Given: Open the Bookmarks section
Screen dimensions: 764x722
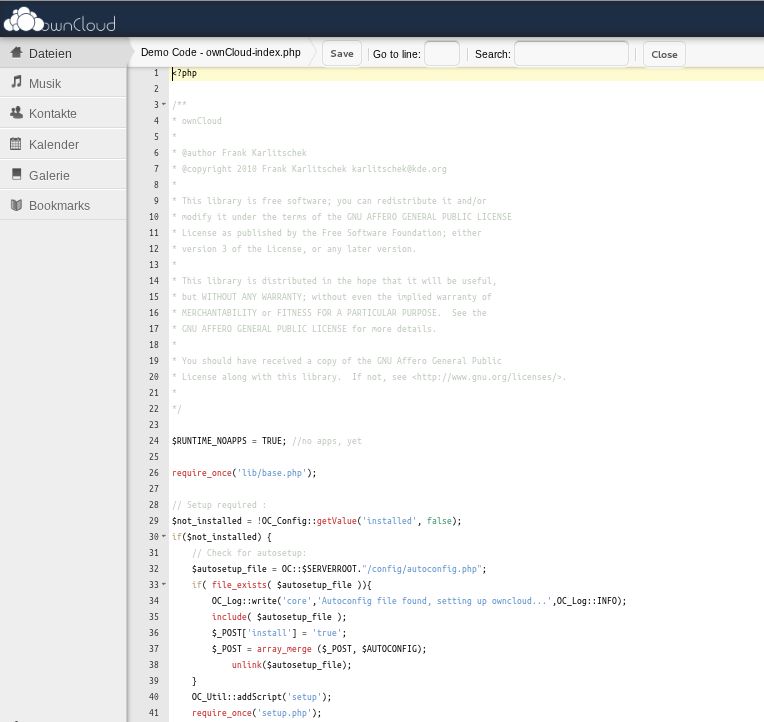Looking at the screenshot, I should 63,205.
